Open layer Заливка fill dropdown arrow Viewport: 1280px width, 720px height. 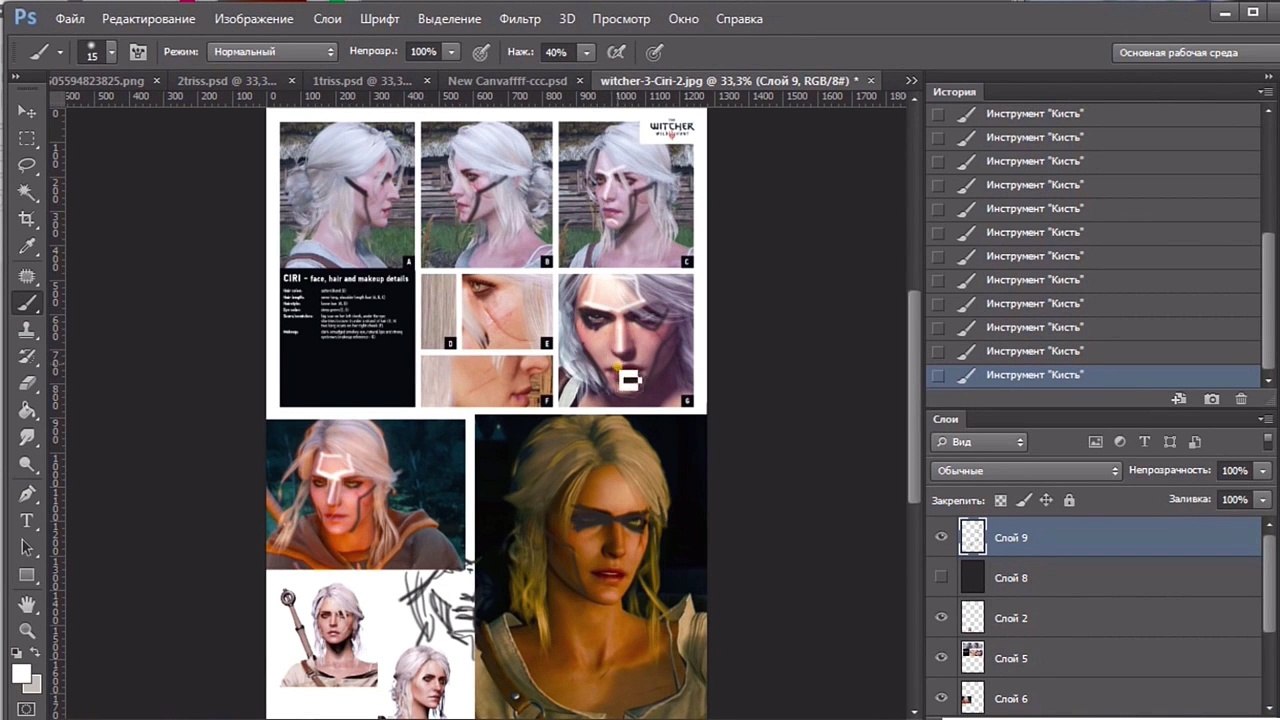coord(1263,499)
